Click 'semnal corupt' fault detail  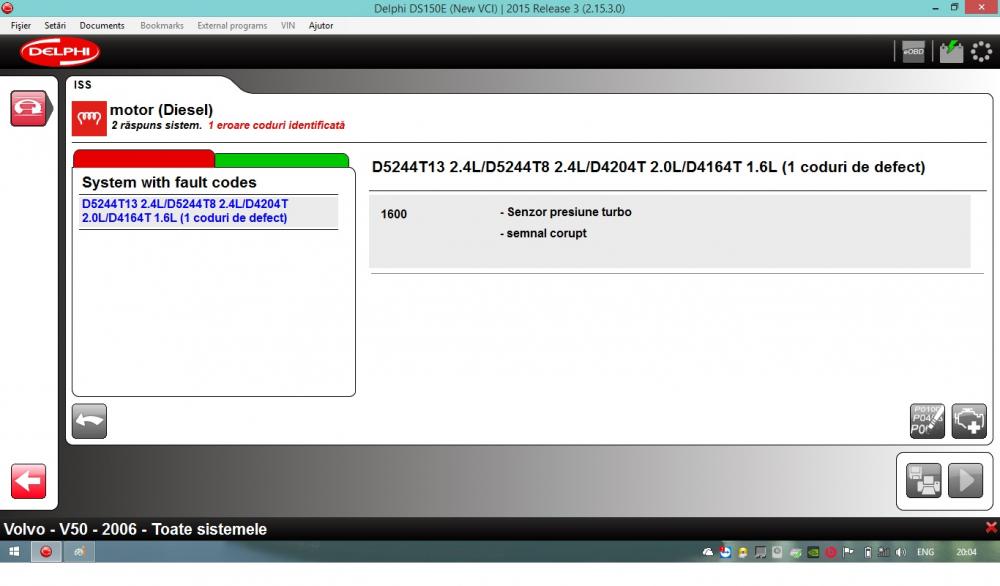pyautogui.click(x=547, y=233)
